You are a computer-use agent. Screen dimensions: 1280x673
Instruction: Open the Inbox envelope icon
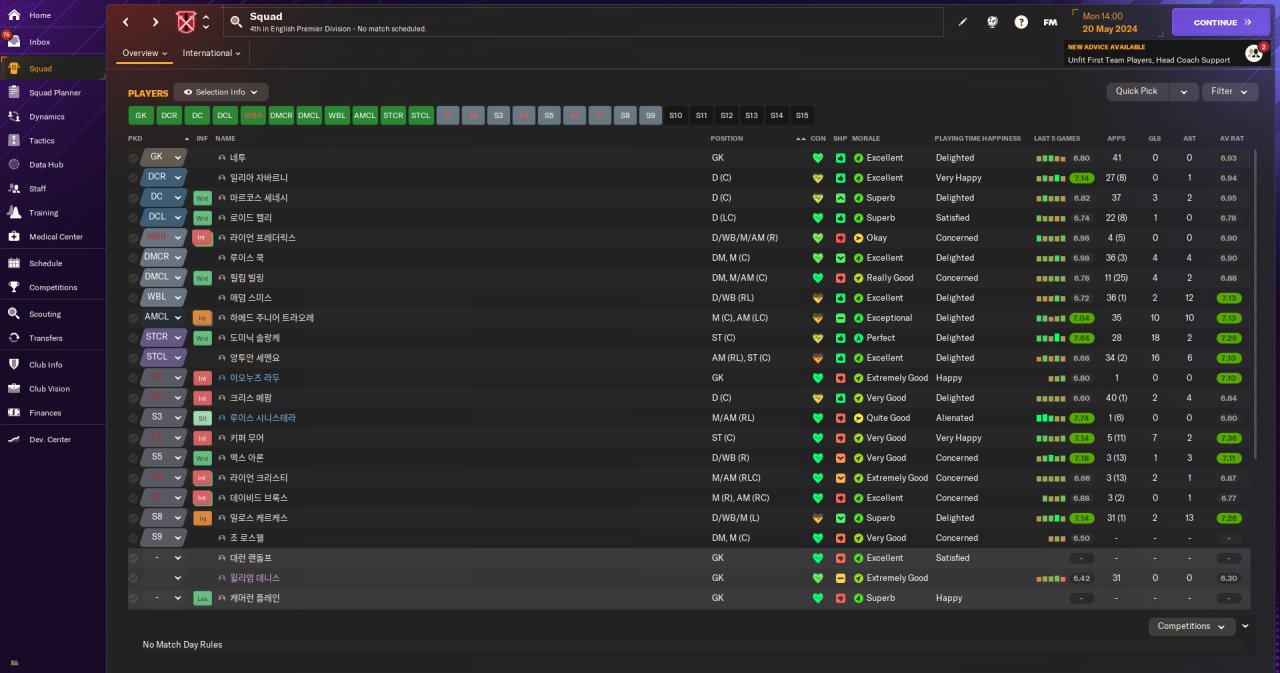(14, 42)
